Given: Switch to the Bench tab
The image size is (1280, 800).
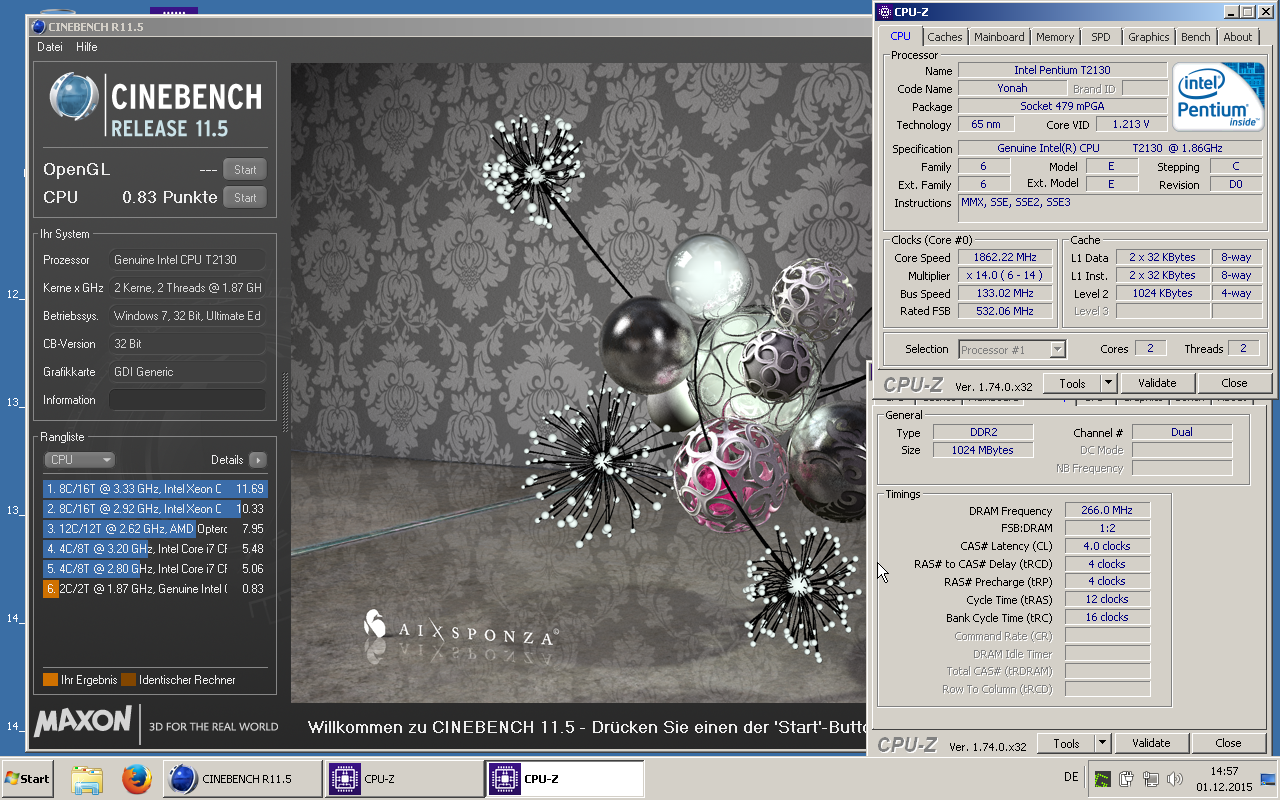Looking at the screenshot, I should (x=1195, y=37).
